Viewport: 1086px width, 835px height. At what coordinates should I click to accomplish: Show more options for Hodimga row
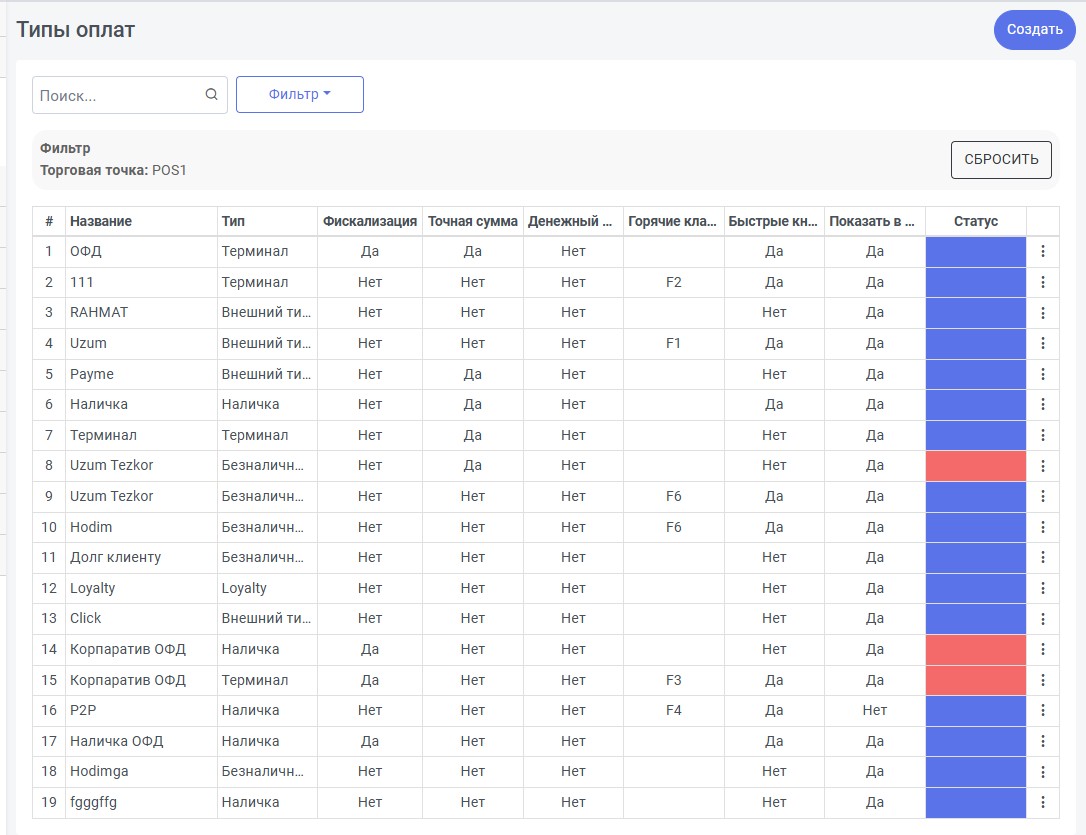pos(1042,772)
